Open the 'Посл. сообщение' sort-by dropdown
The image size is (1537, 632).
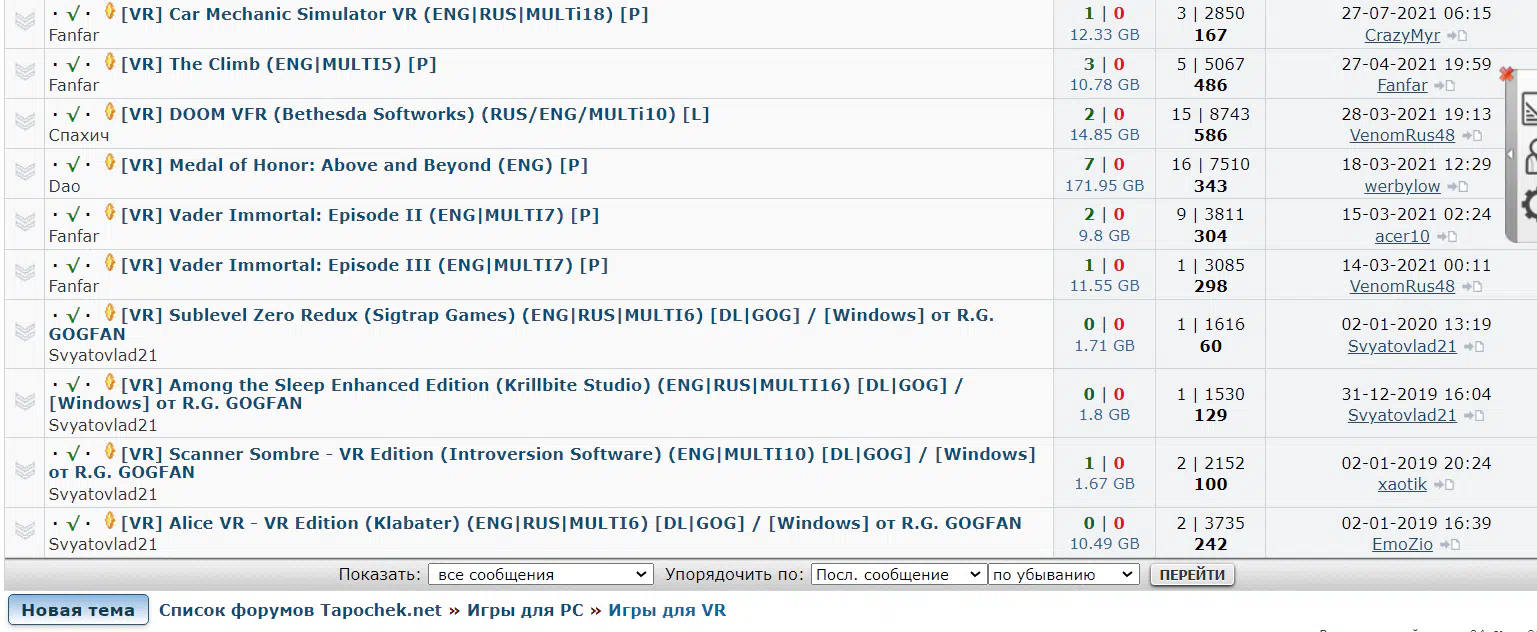pos(898,575)
